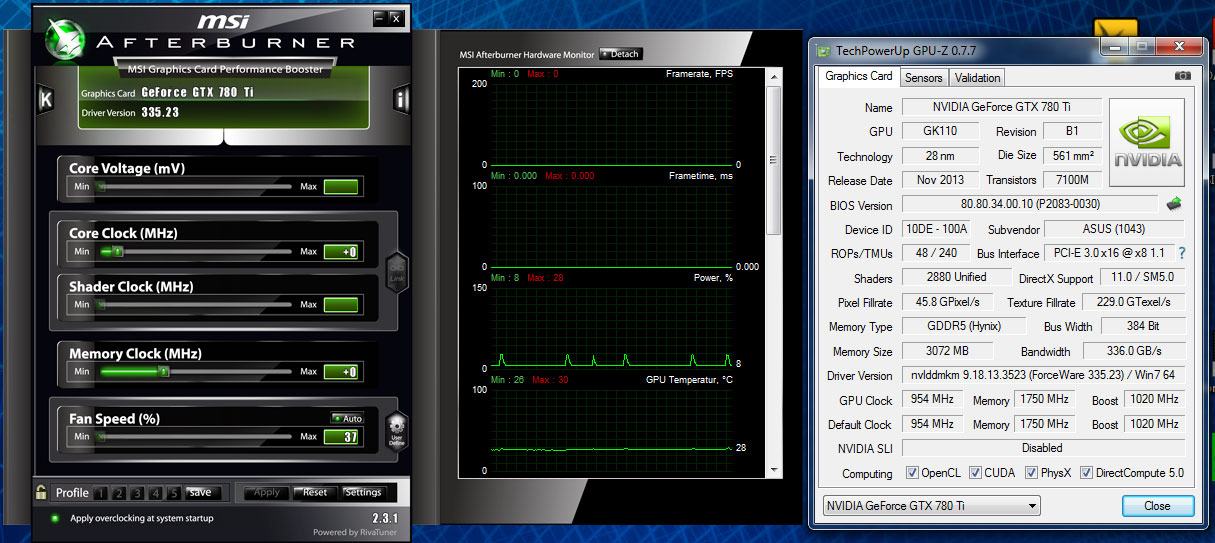Viewport: 1215px width, 543px height.
Task: Save BIOS using the green chip icon
Action: (x=1176, y=204)
